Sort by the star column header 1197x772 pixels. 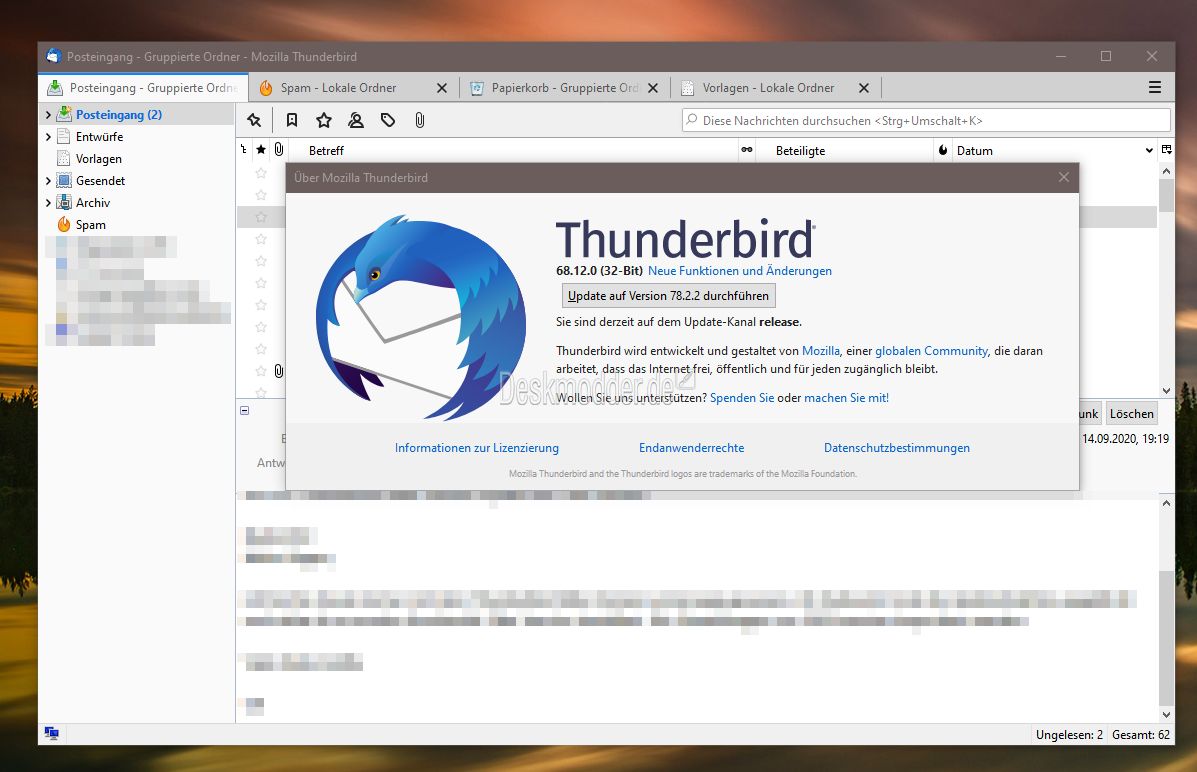[261, 150]
